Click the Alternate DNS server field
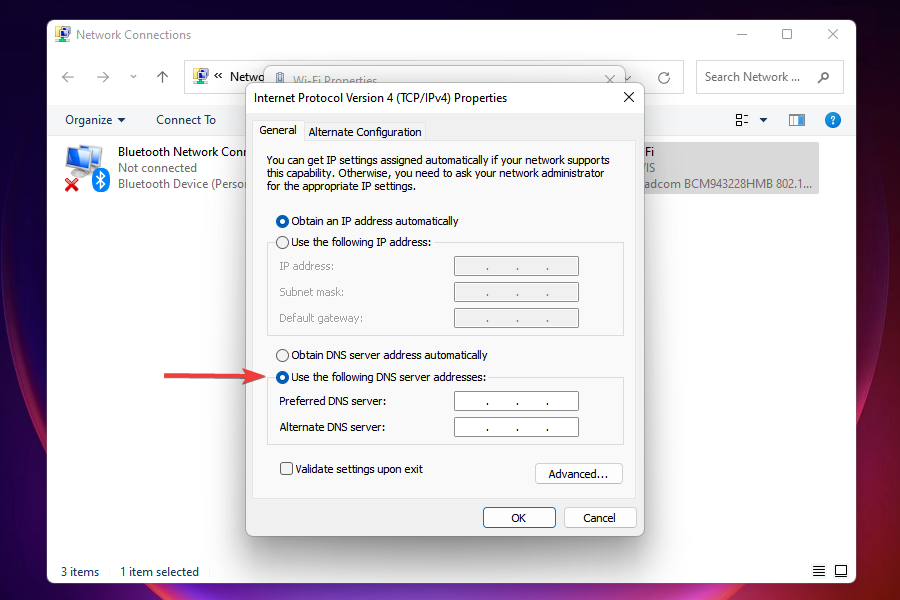The image size is (900, 600). pyautogui.click(x=516, y=427)
